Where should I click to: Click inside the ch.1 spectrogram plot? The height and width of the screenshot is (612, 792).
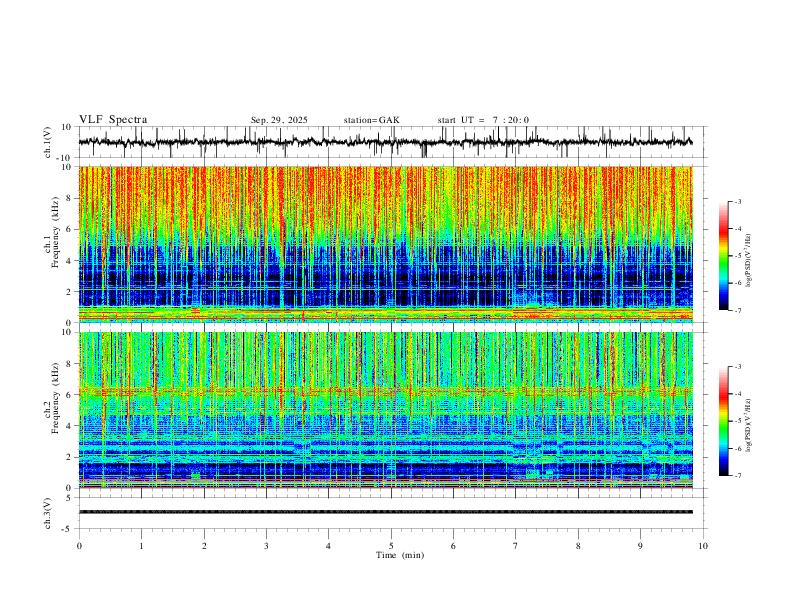385,244
